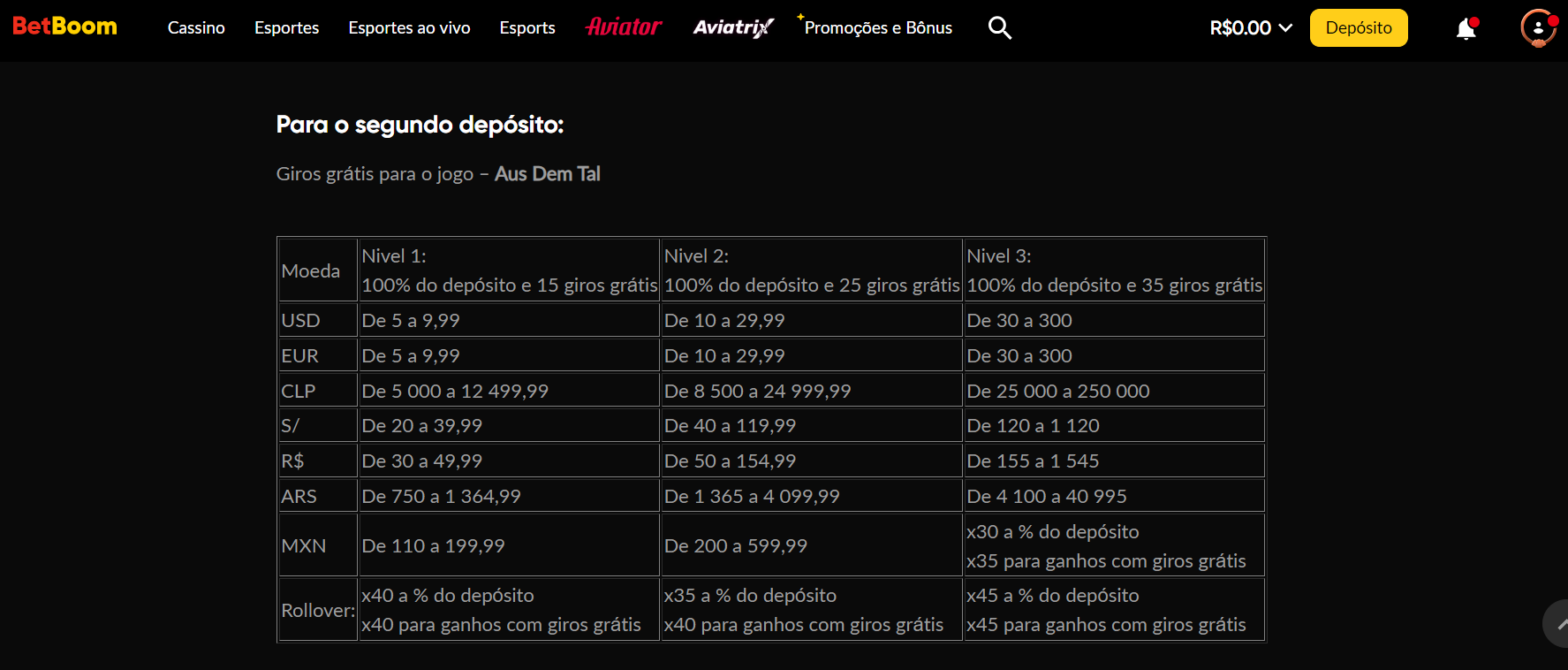Click Rollover 'x45 a % do depósito' cell
1568x670 pixels.
[1115, 610]
